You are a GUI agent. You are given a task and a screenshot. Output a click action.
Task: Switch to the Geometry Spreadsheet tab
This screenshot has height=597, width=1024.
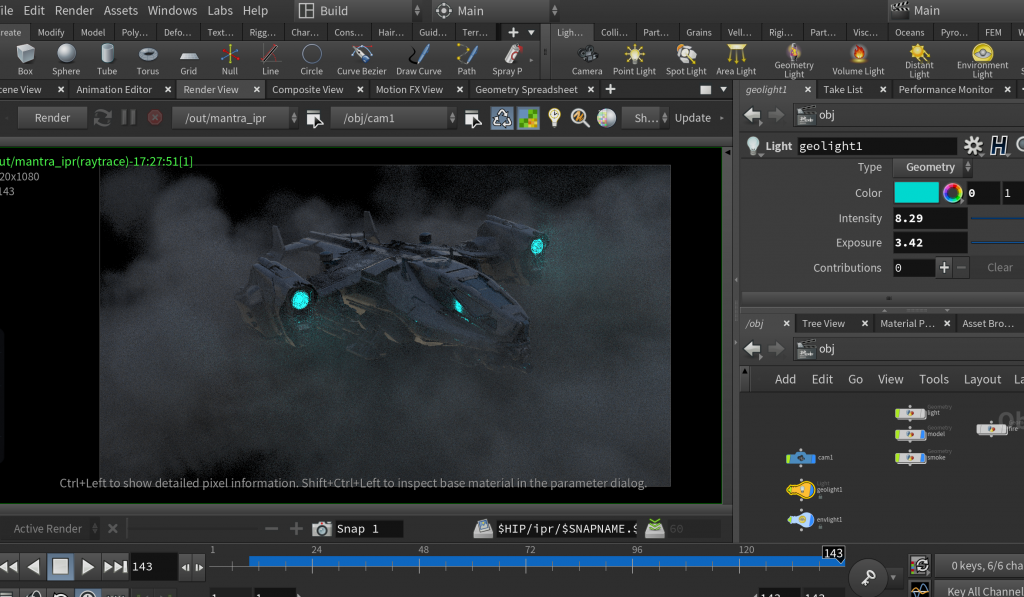pyautogui.click(x=526, y=89)
